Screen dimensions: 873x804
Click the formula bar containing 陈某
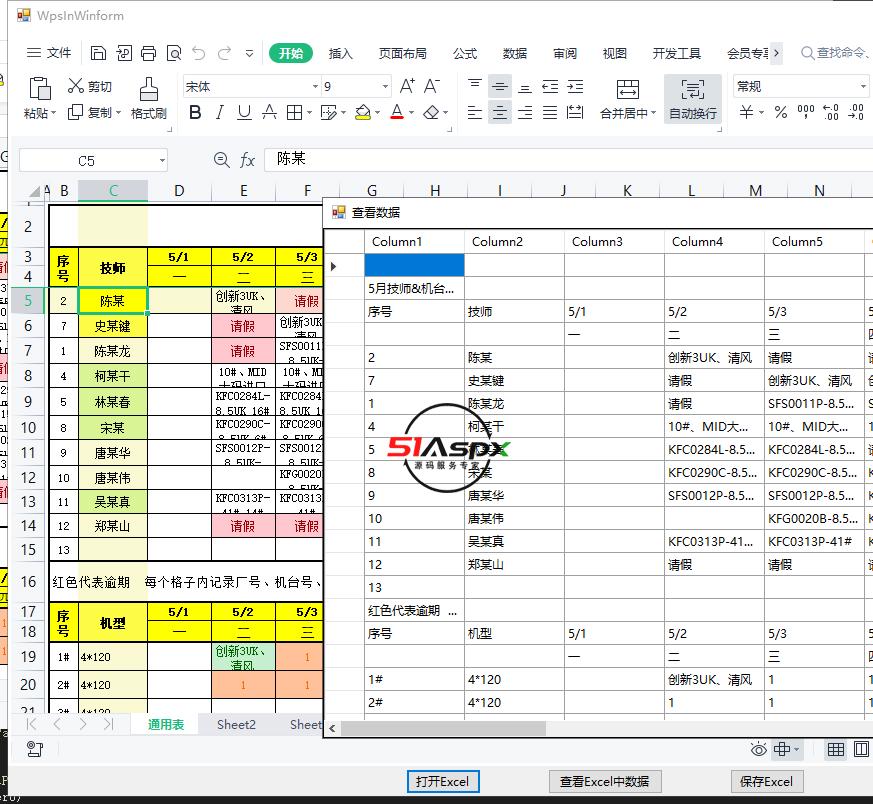tap(568, 159)
